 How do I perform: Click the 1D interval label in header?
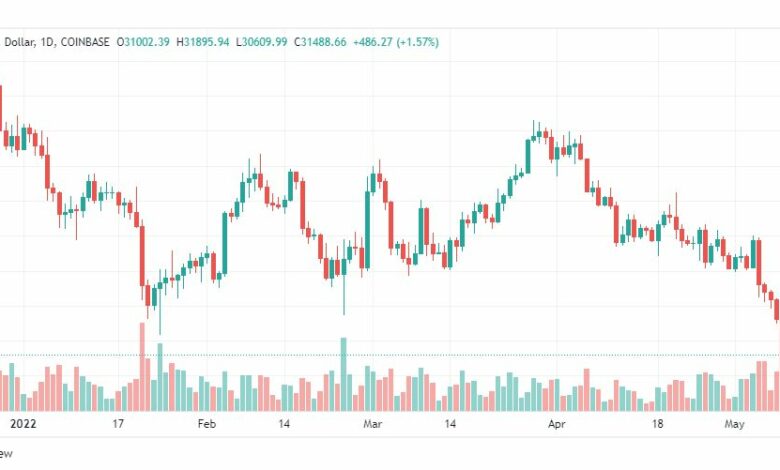click(46, 42)
